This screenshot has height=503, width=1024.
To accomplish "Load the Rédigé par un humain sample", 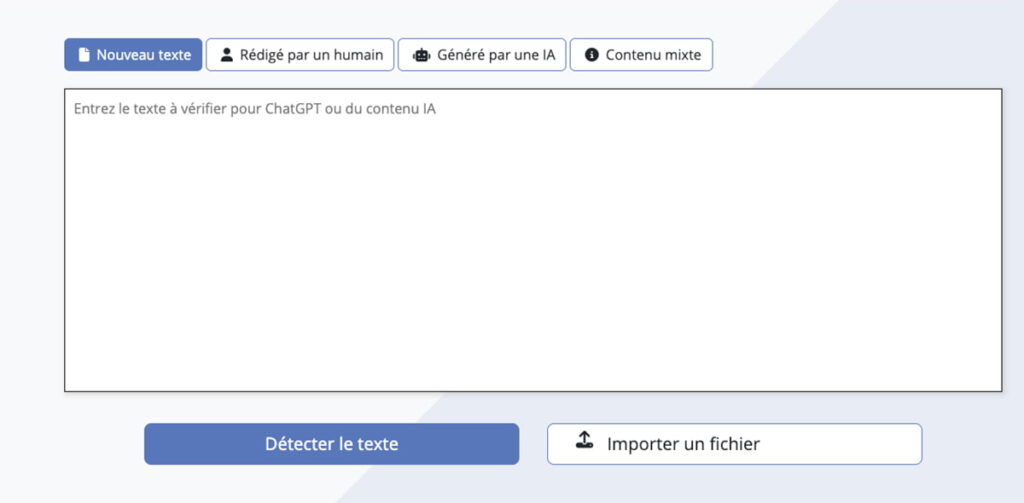I will point(300,55).
